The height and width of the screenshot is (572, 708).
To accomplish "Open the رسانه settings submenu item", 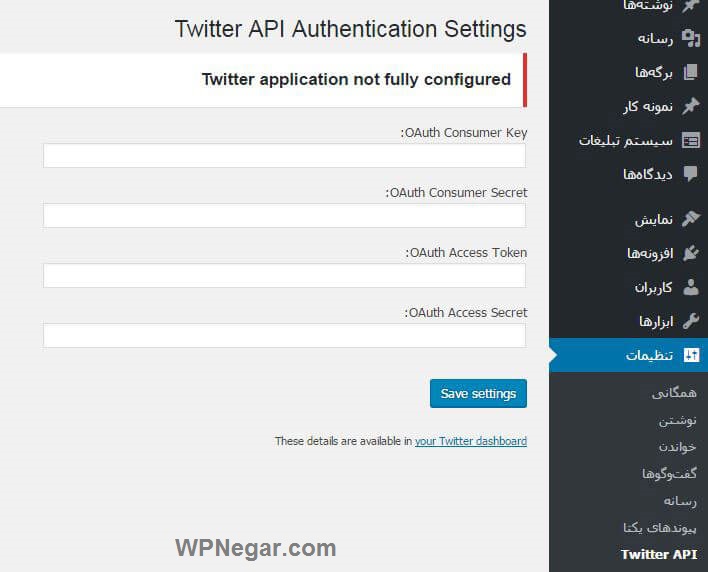I will pyautogui.click(x=680, y=501).
